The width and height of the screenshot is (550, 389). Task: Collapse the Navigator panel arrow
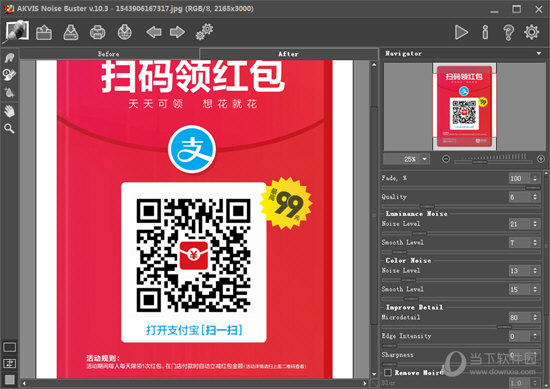[539, 53]
